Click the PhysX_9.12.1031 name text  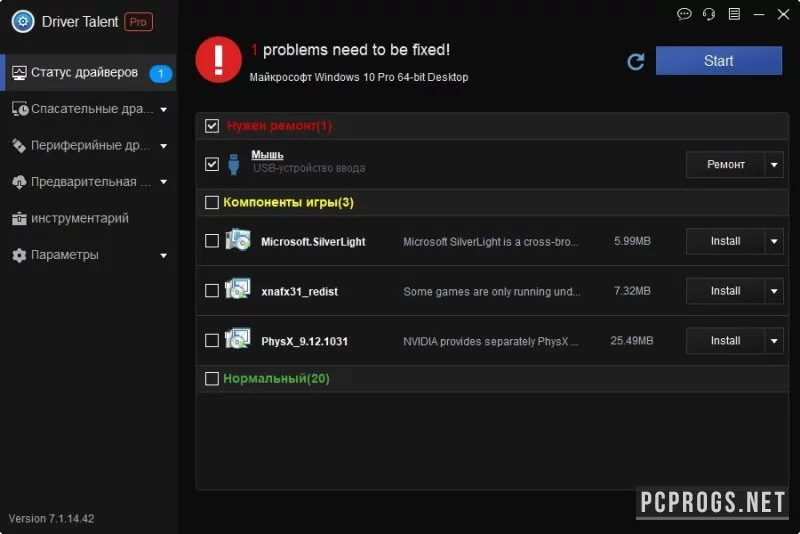pyautogui.click(x=305, y=341)
